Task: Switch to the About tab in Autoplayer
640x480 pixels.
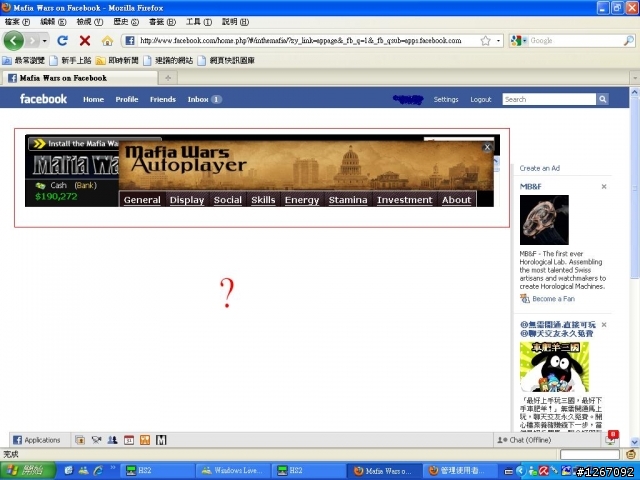Action: pyautogui.click(x=456, y=200)
